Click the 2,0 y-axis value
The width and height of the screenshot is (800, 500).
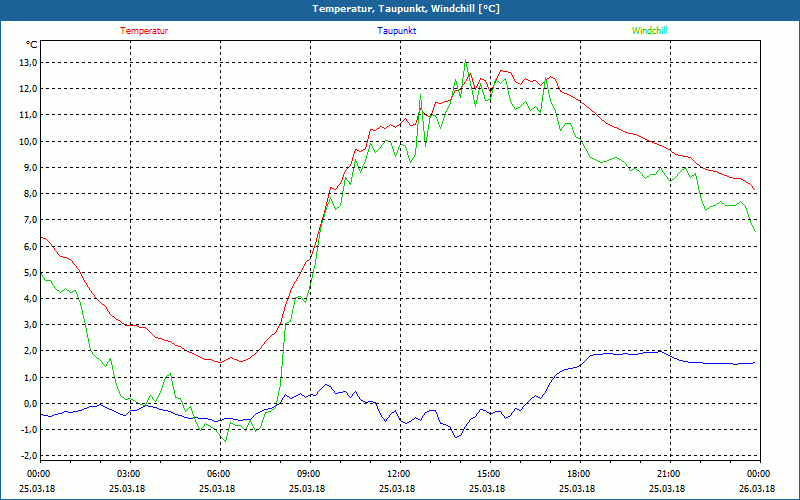[30, 351]
